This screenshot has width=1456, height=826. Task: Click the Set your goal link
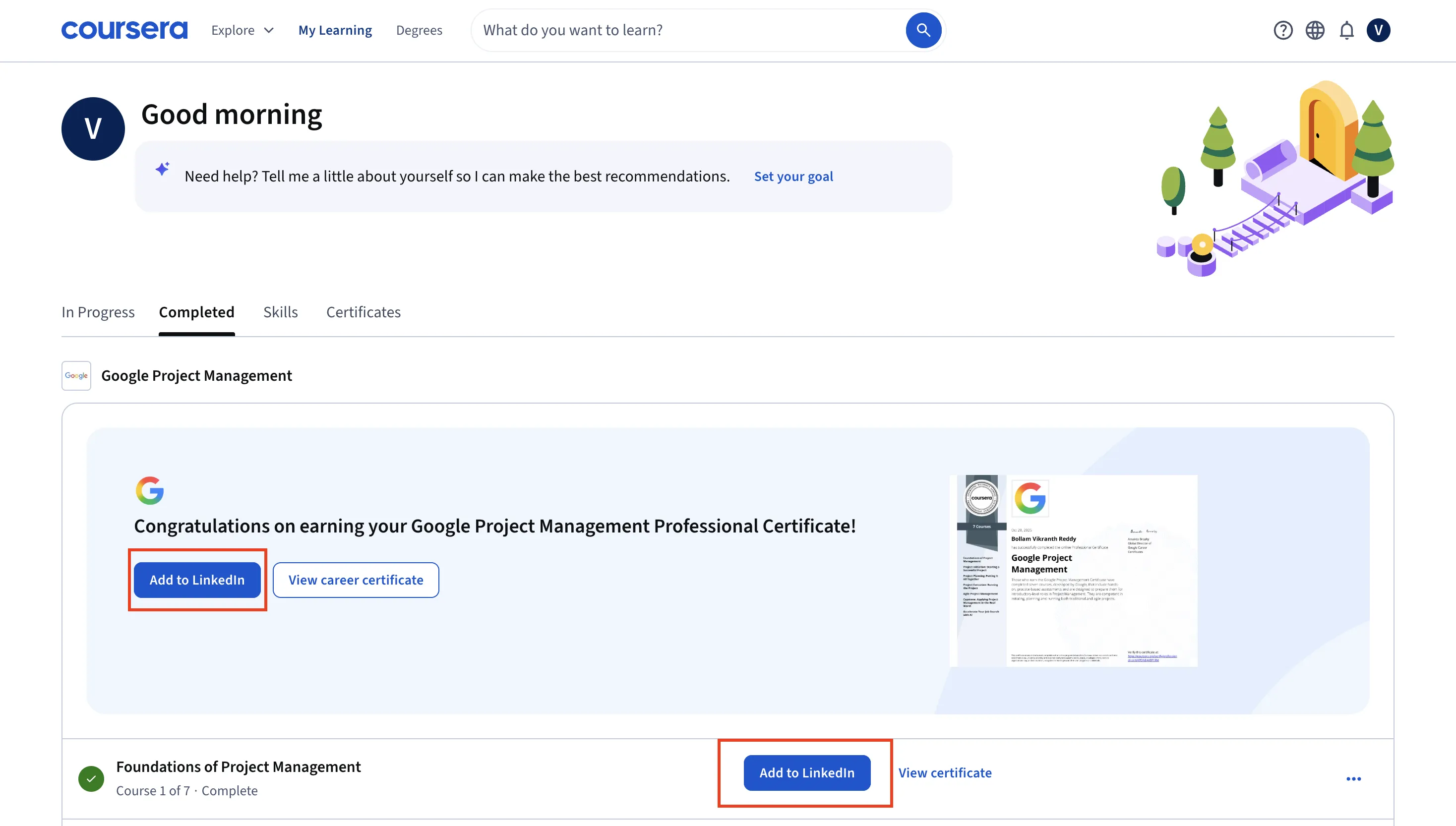pyautogui.click(x=793, y=177)
